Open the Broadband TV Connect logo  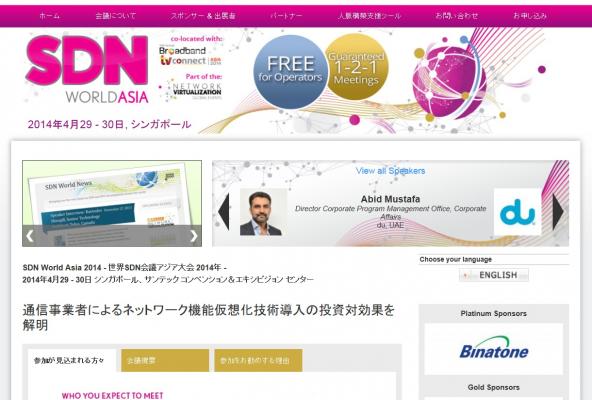tap(190, 56)
